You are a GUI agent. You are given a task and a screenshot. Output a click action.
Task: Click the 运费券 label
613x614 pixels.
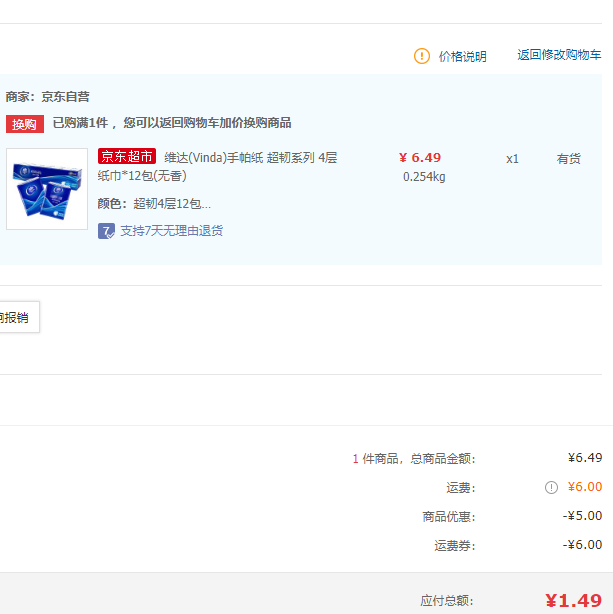455,545
